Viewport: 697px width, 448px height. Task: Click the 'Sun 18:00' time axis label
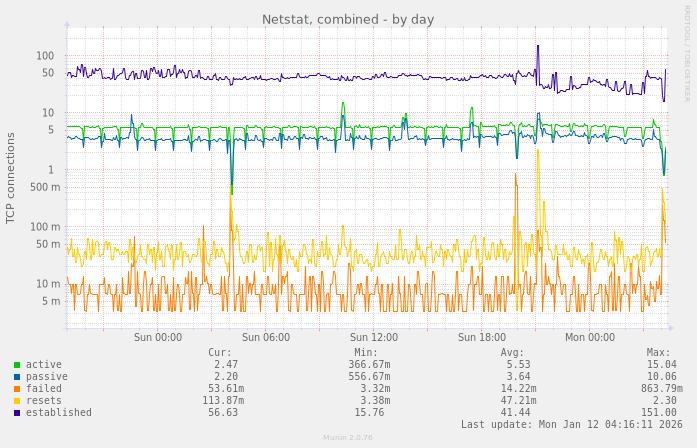pos(482,337)
